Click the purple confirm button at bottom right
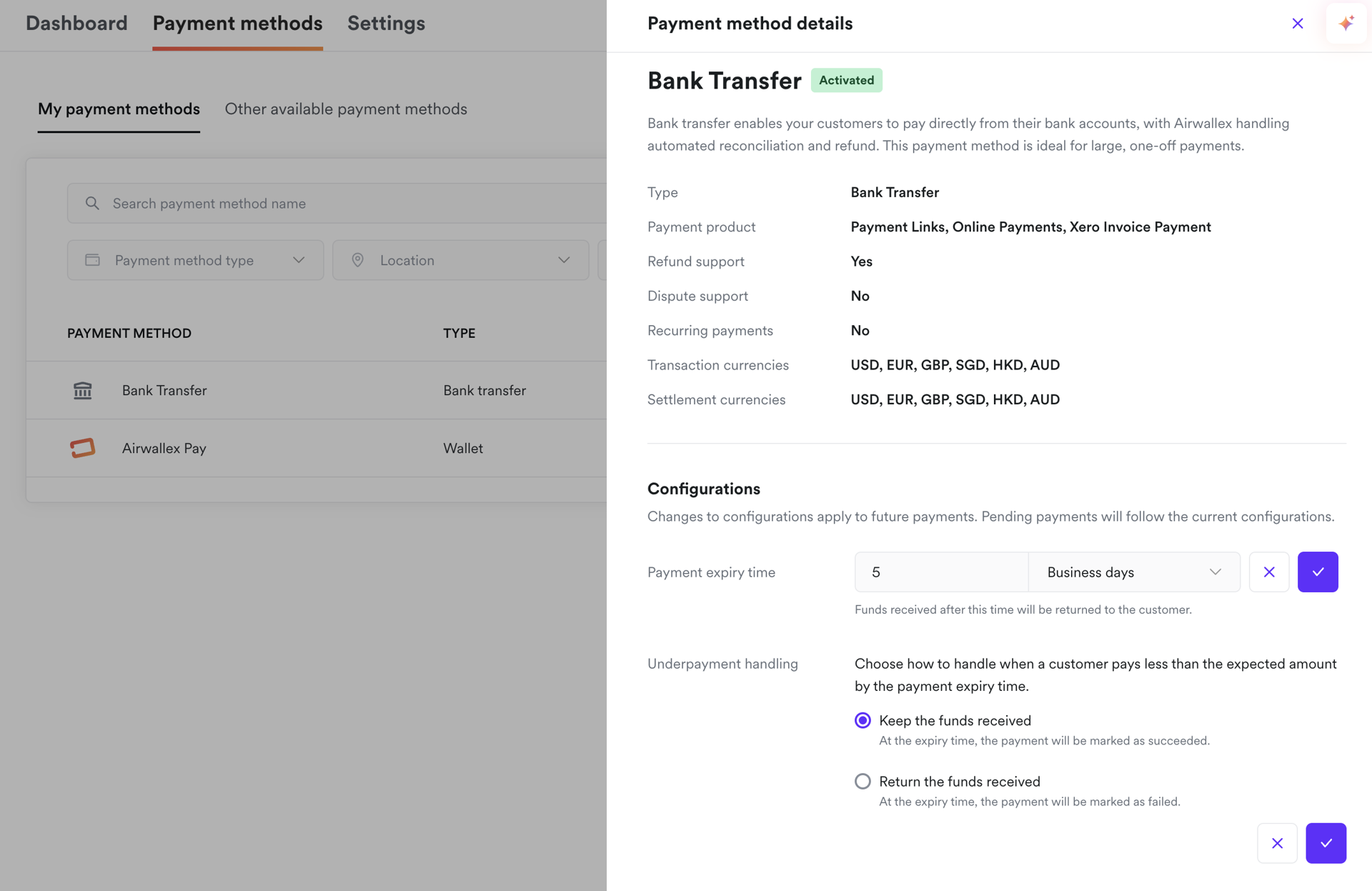The height and width of the screenshot is (891, 1372). [x=1326, y=843]
